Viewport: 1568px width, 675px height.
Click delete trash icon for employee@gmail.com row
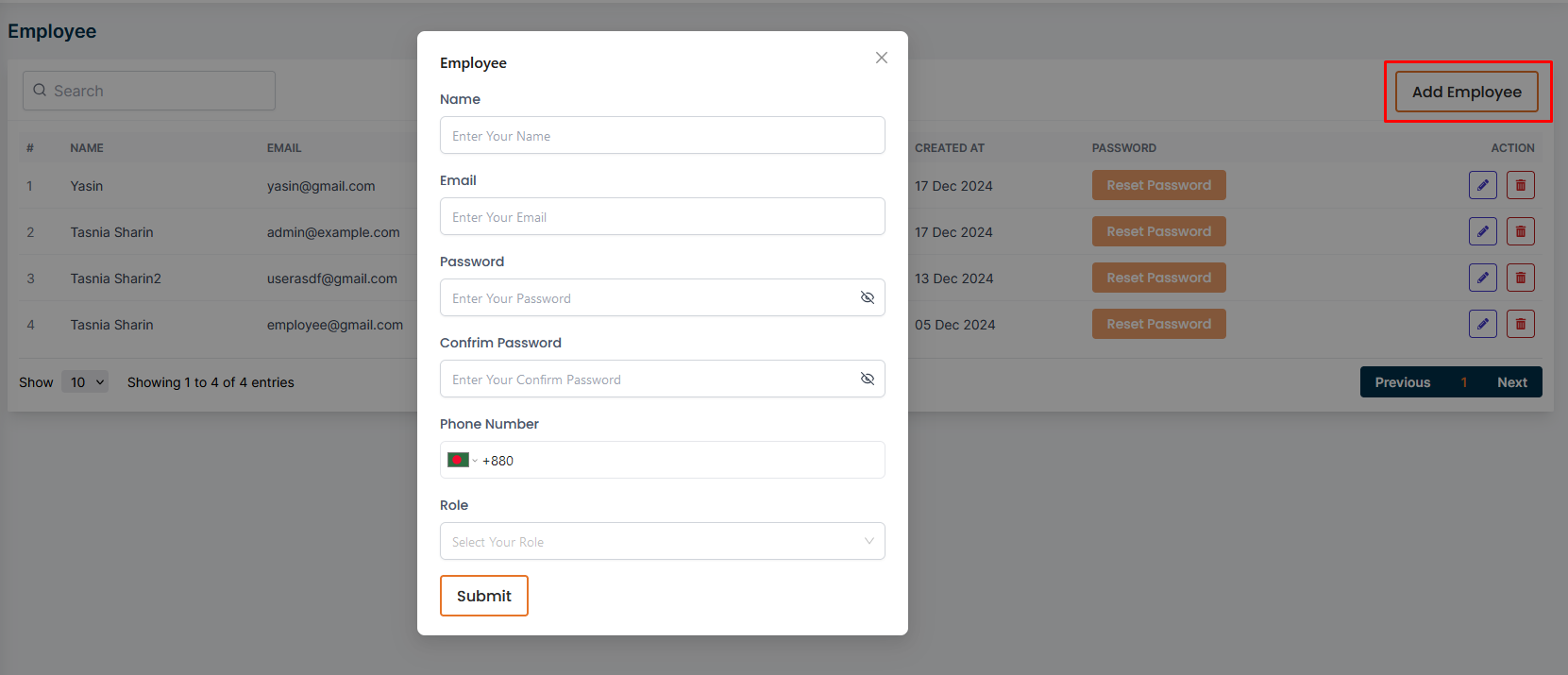1520,324
